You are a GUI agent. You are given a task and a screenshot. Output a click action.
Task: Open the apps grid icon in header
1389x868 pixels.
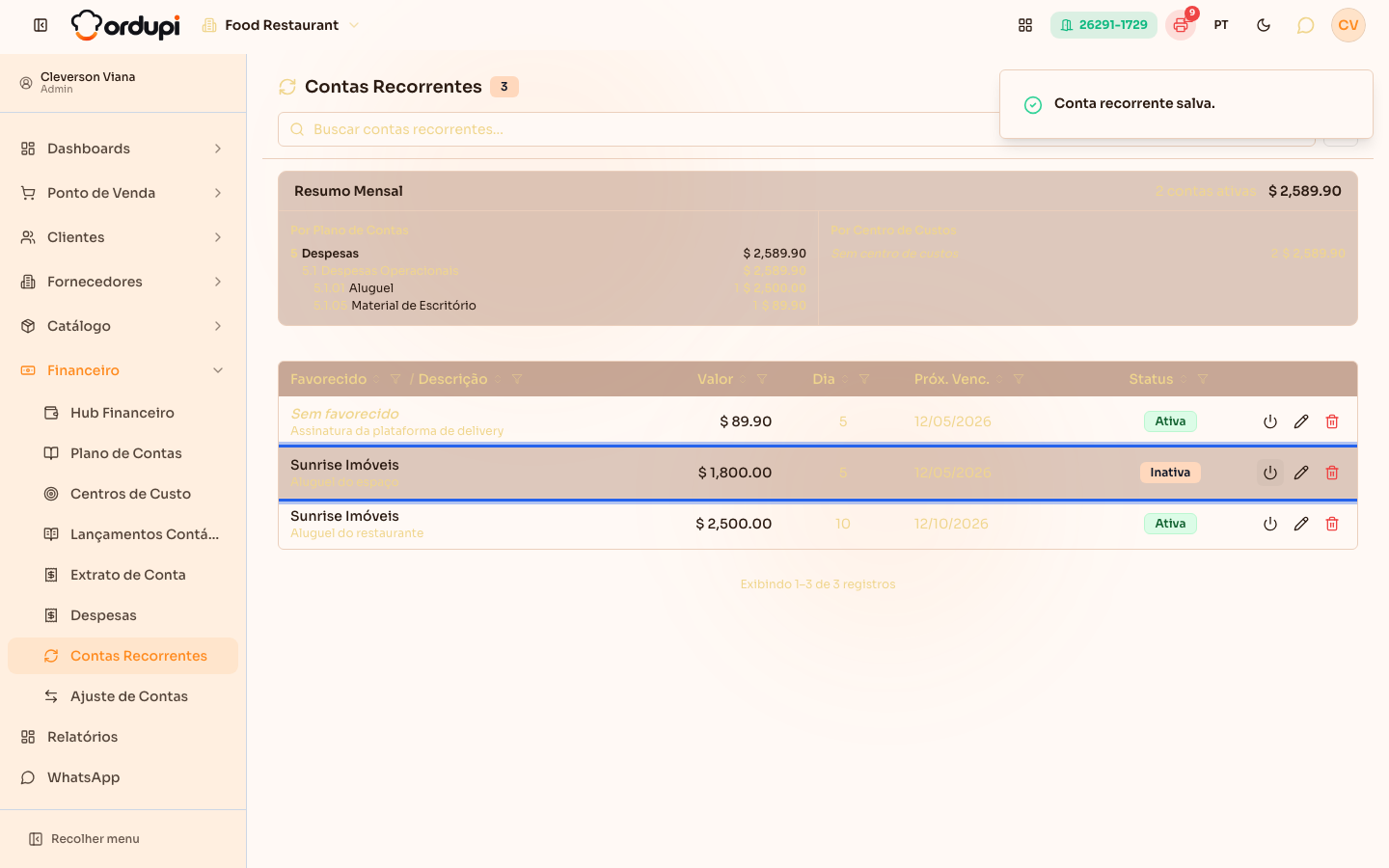(x=1025, y=25)
